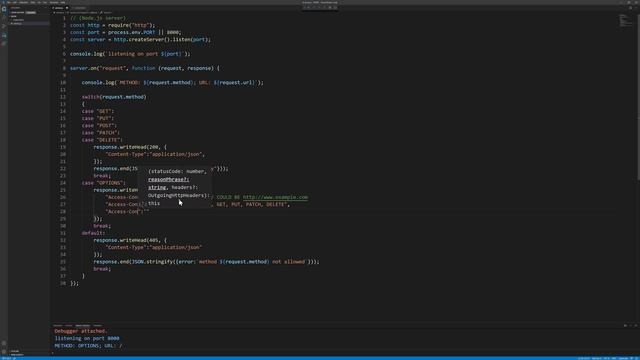The image size is (640, 360).
Task: Select the highlighted file in Explorer tree
Action: click(29, 24)
